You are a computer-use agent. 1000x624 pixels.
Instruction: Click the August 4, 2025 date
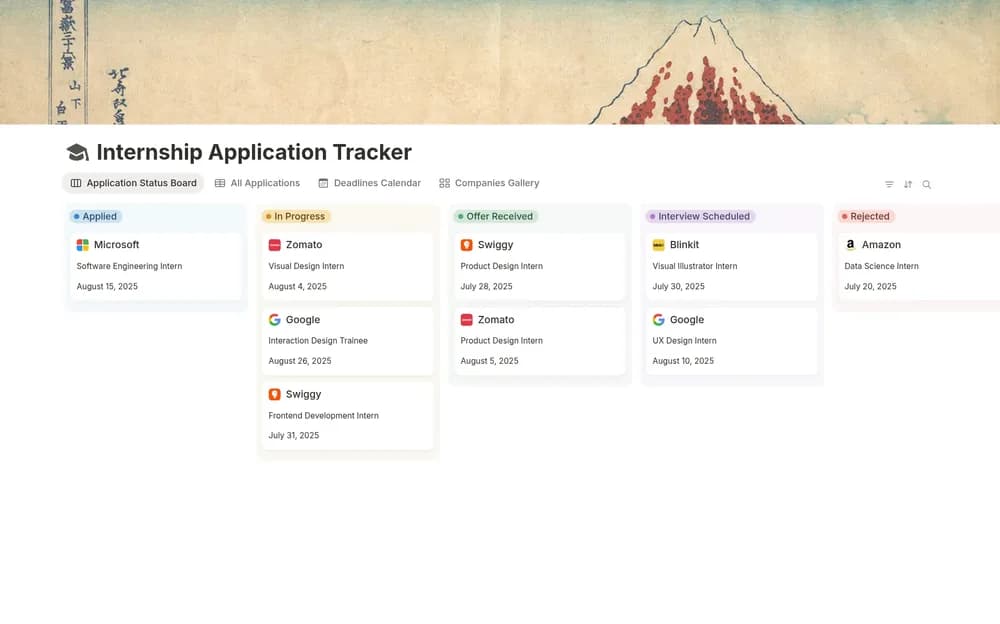[297, 286]
